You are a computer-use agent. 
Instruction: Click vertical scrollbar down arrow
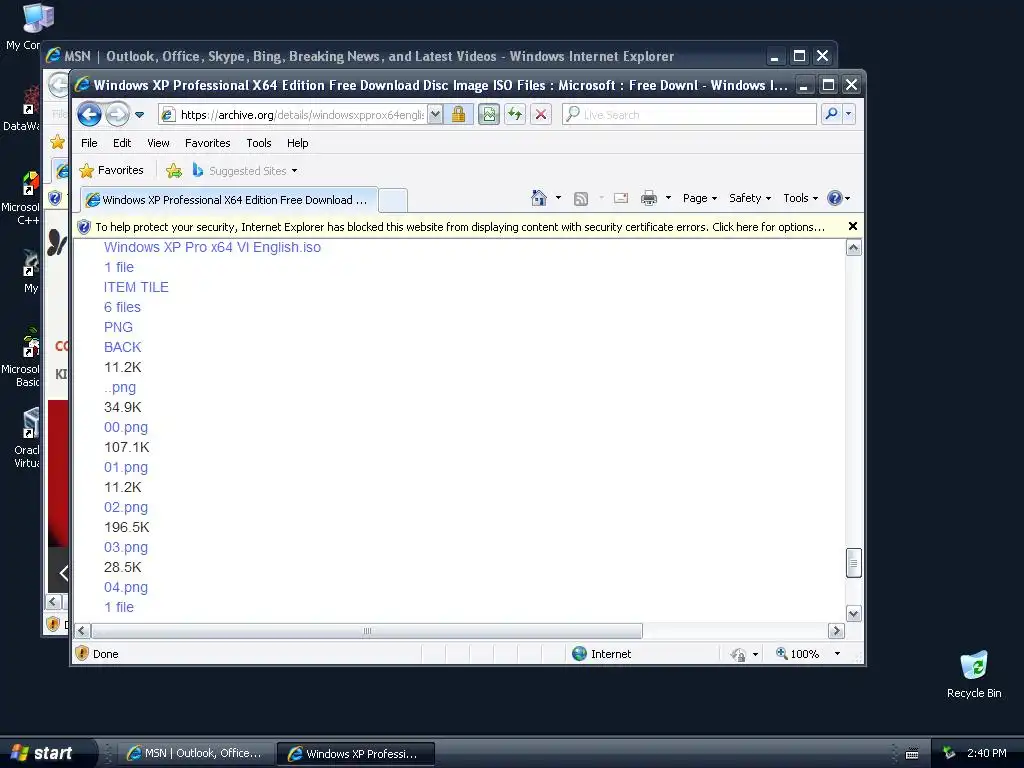[x=854, y=614]
